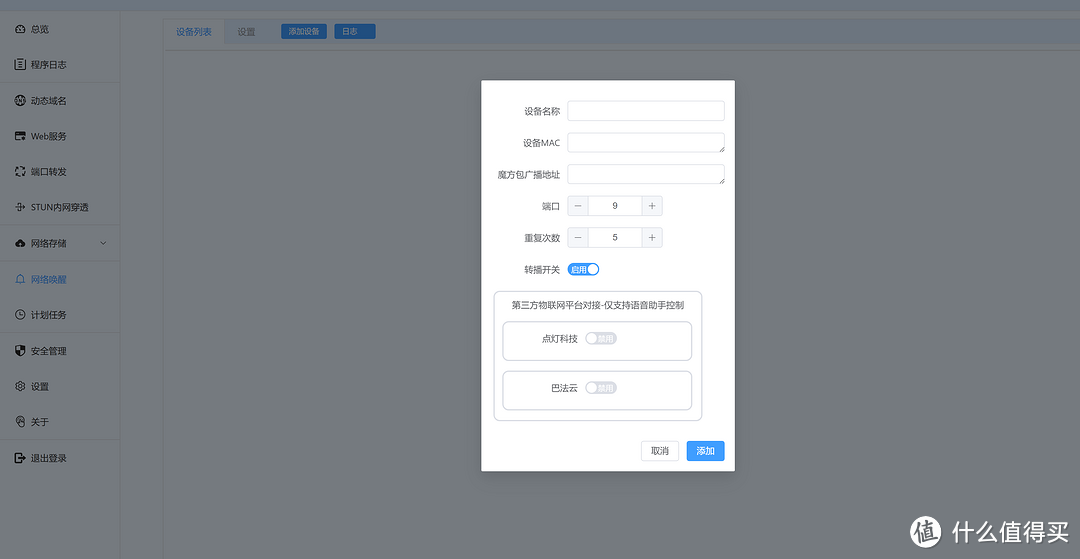Click the 转播开关 label
The image size is (1080, 559).
point(542,270)
